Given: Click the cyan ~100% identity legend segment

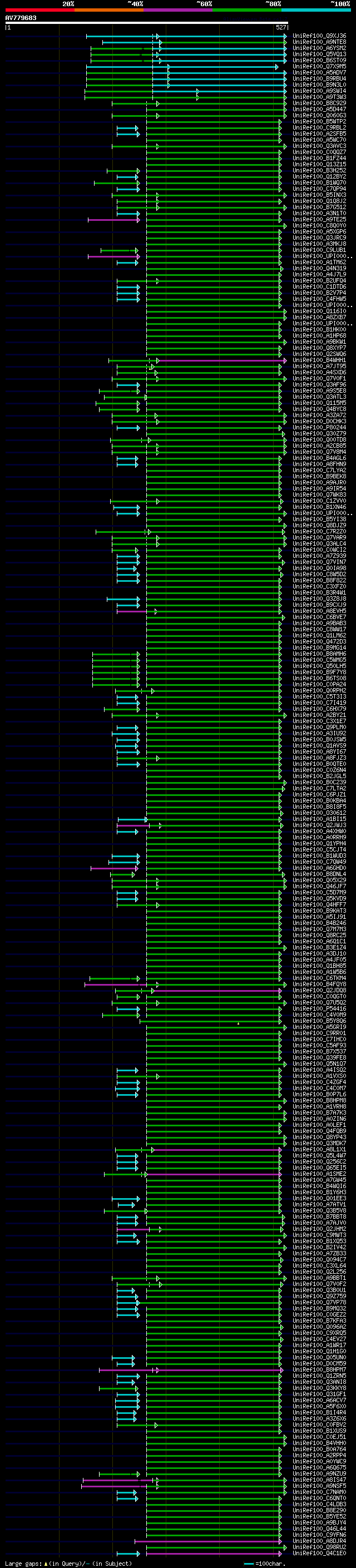Looking at the screenshot, I should (x=316, y=10).
